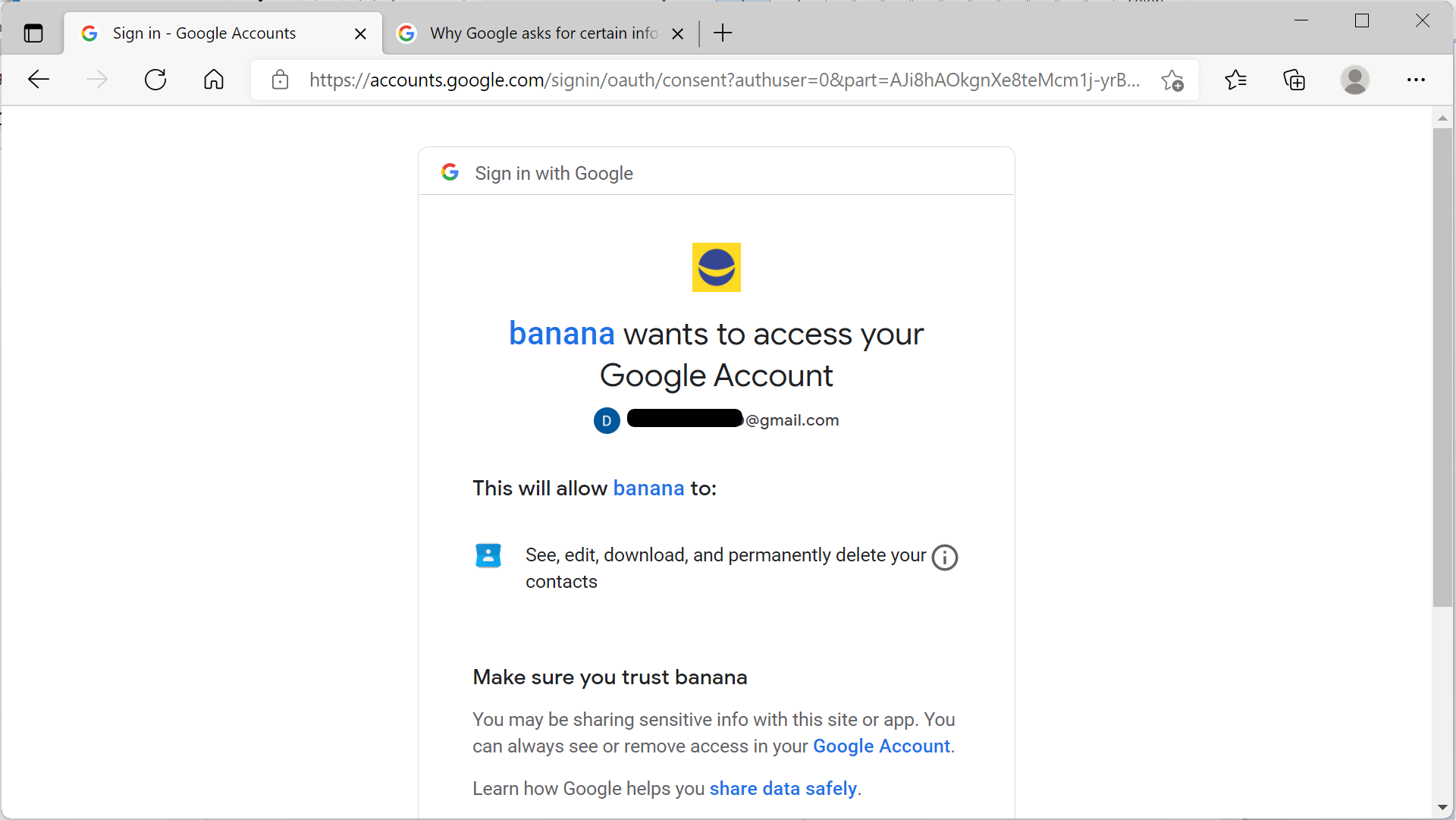
Task: Open the browser home page
Action: tap(213, 79)
